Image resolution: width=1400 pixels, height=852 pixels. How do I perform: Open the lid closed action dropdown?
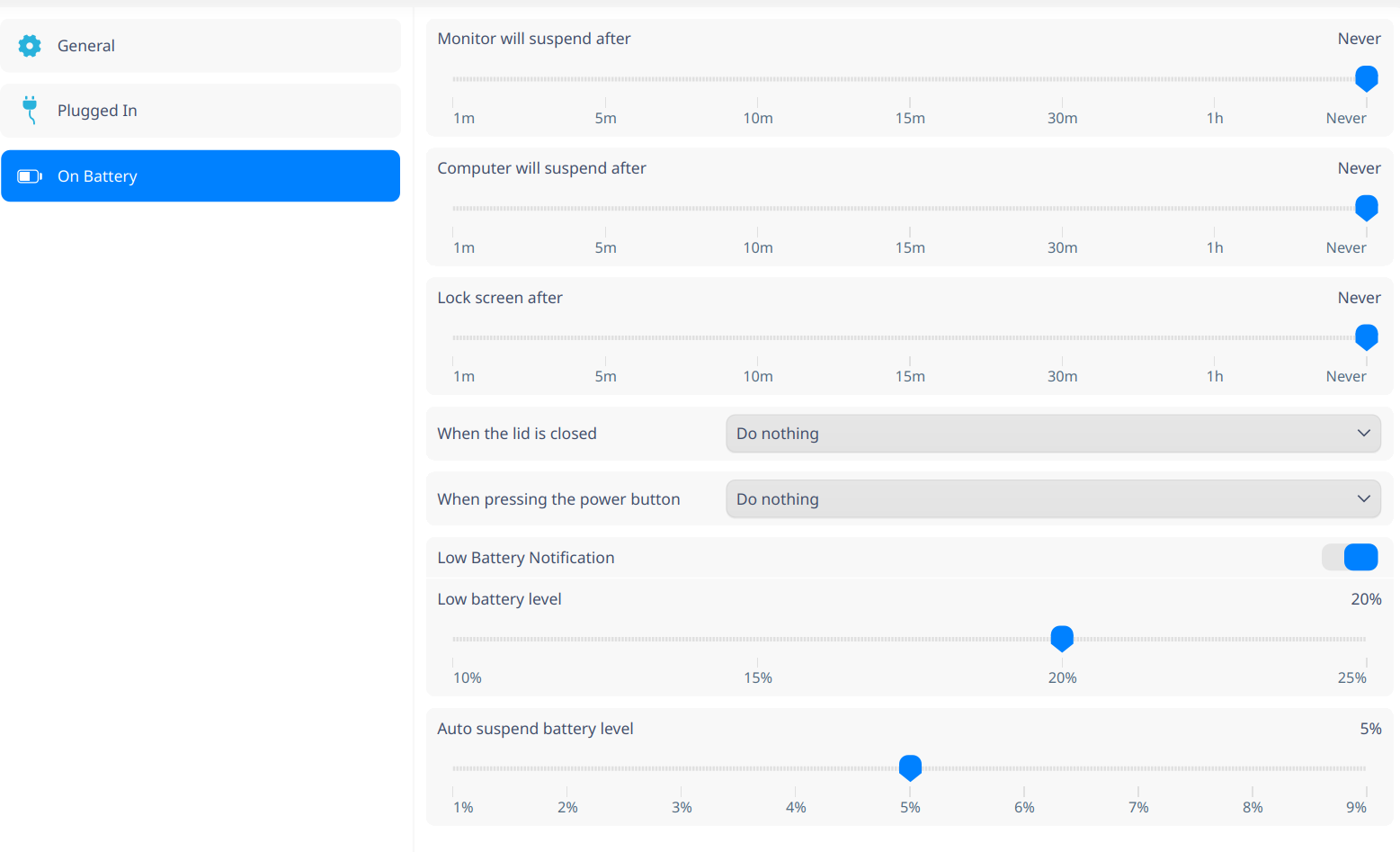(1052, 434)
